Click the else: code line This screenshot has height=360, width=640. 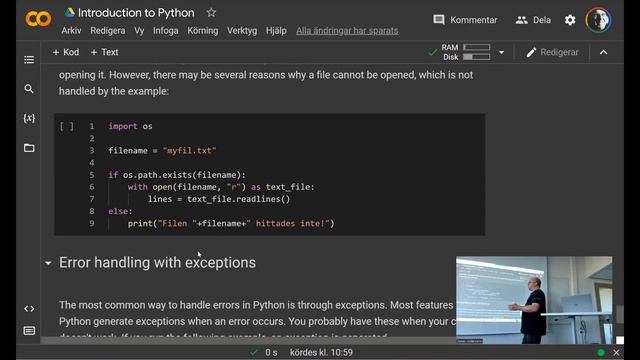(x=120, y=211)
